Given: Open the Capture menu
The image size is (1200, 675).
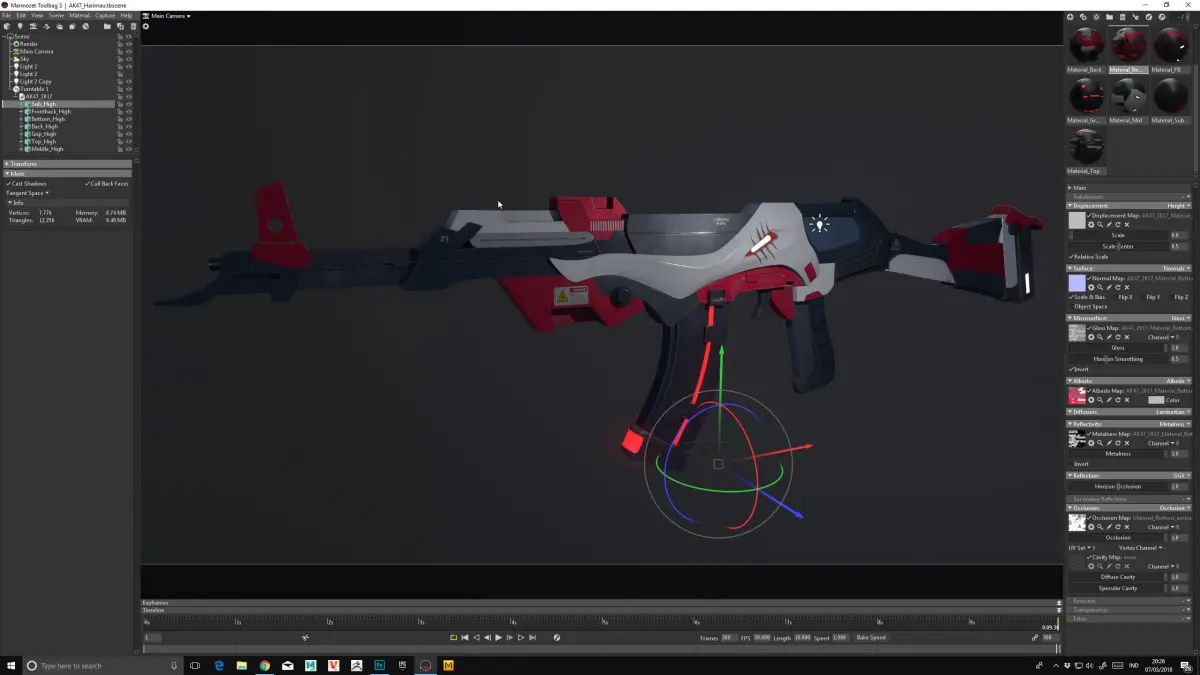Looking at the screenshot, I should click(x=105, y=16).
